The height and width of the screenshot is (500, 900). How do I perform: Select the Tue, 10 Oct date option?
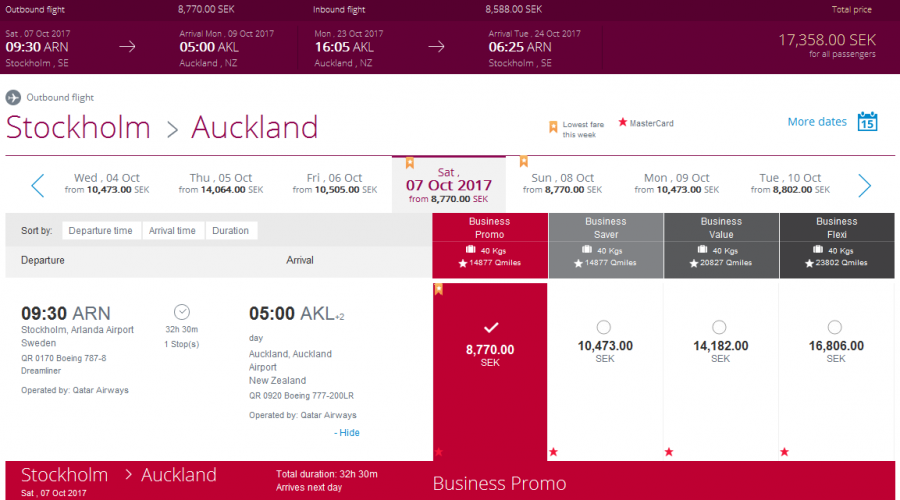(790, 184)
